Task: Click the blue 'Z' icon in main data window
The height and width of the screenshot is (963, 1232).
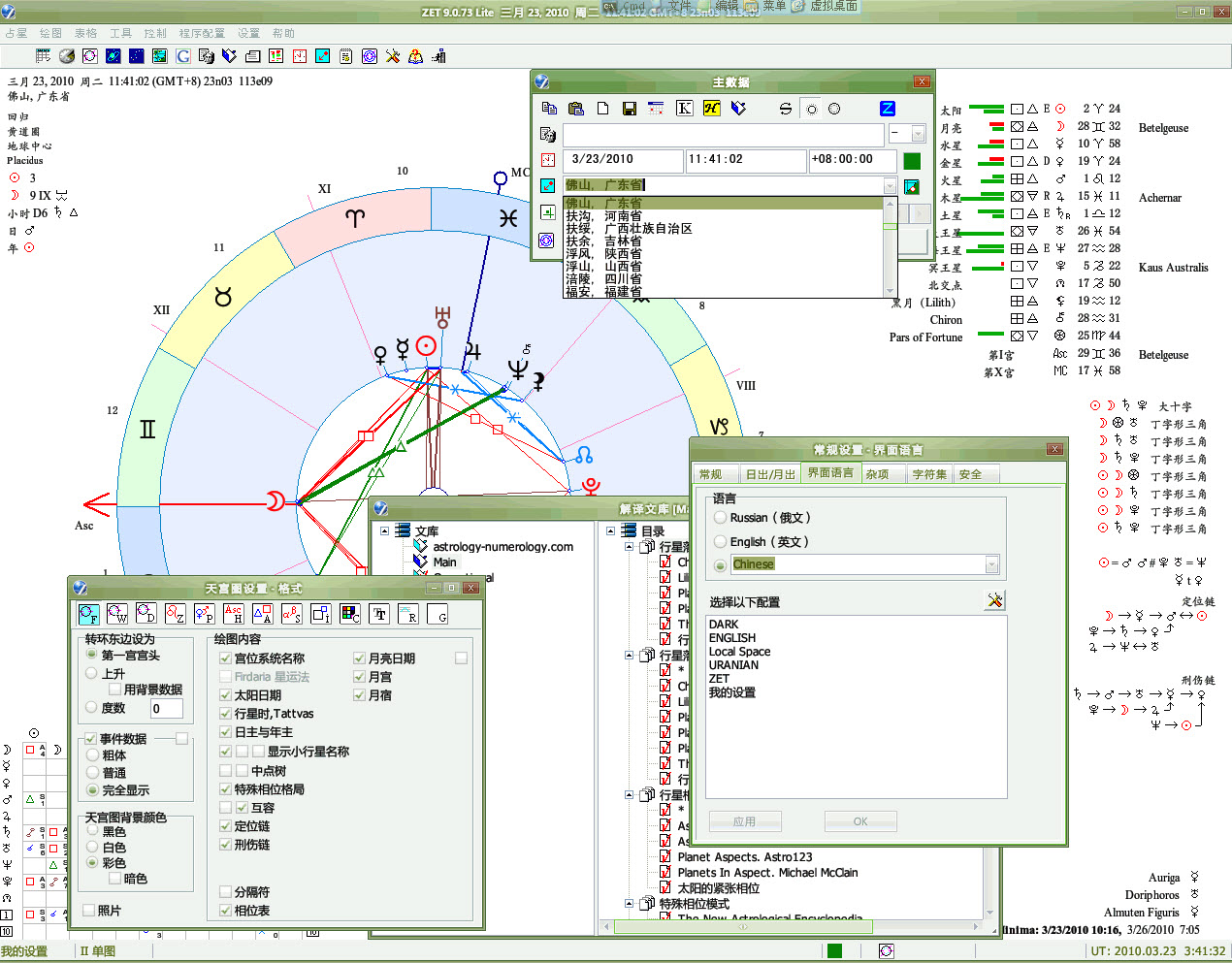Action: (x=887, y=109)
